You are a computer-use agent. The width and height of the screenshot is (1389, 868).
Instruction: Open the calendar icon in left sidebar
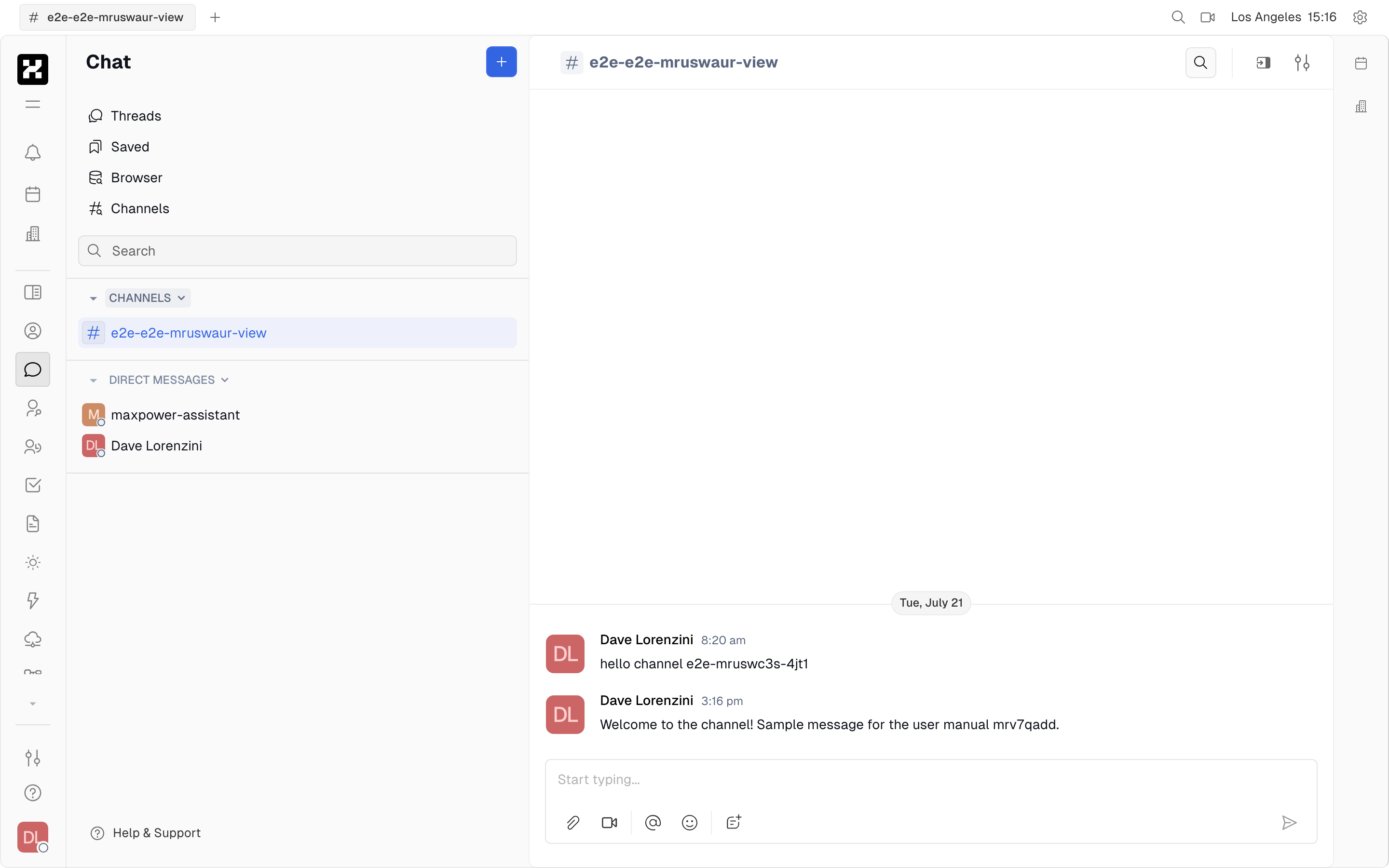click(33, 194)
